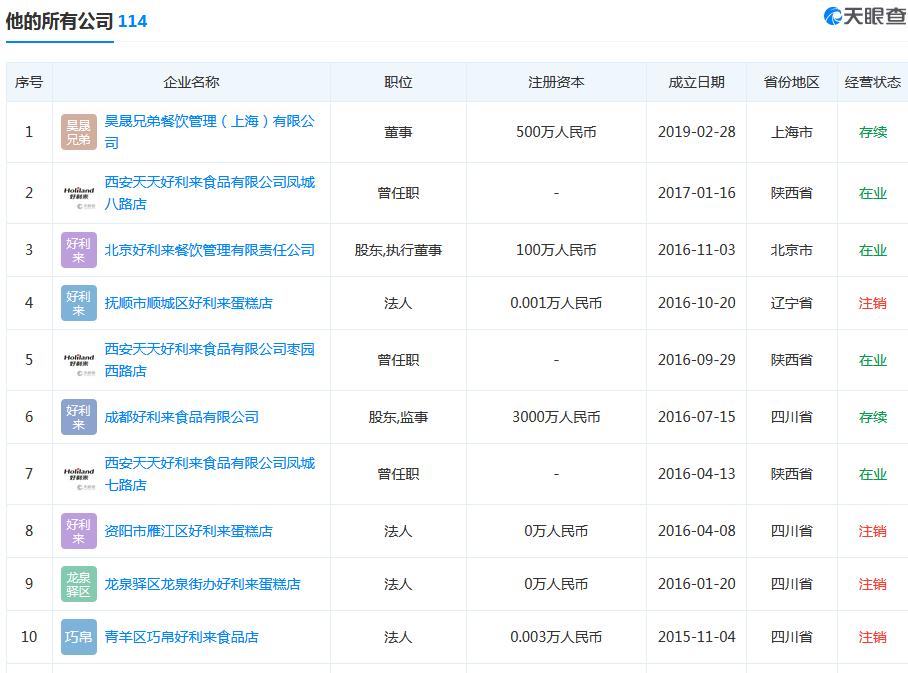Select the date 2016-09-29

[x=697, y=360]
